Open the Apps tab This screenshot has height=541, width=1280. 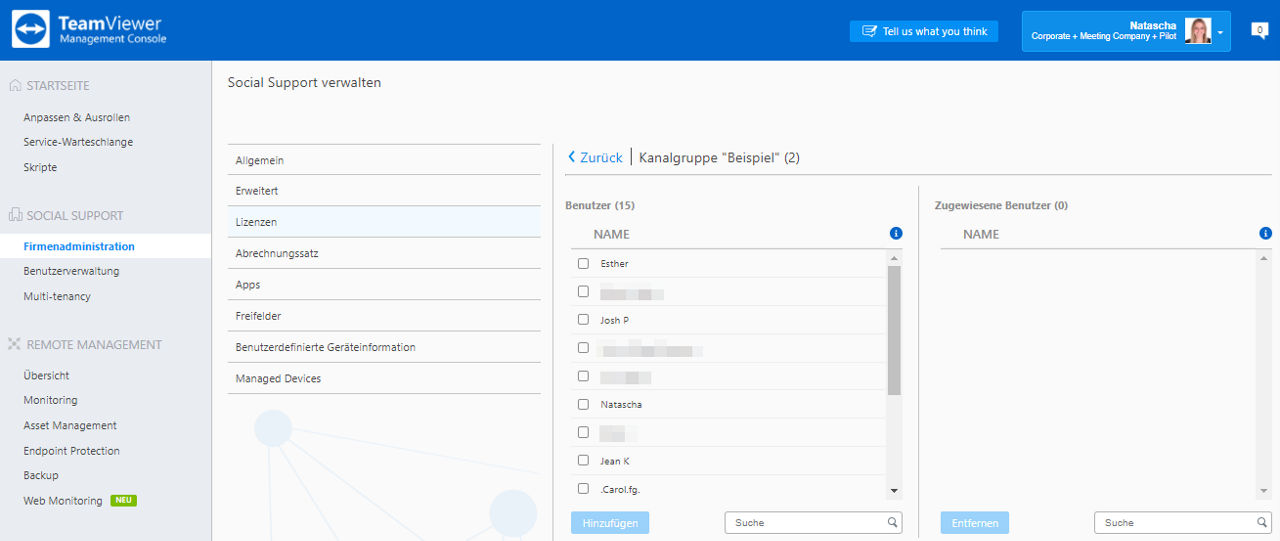tap(384, 284)
